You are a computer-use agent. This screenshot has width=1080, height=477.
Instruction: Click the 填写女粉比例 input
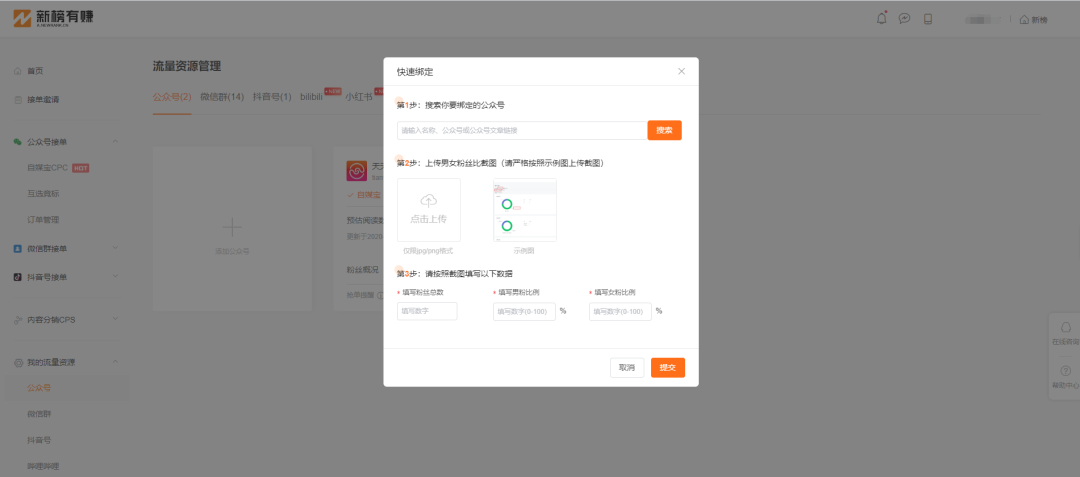click(621, 312)
